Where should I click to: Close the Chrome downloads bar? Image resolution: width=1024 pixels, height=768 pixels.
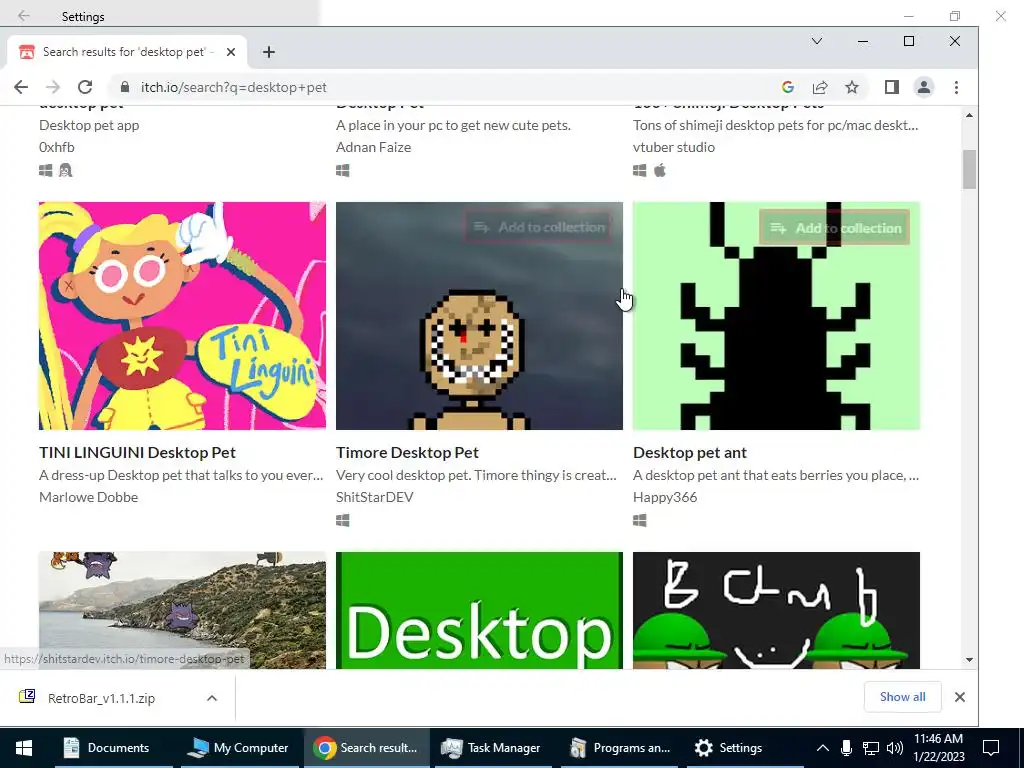pos(959,697)
